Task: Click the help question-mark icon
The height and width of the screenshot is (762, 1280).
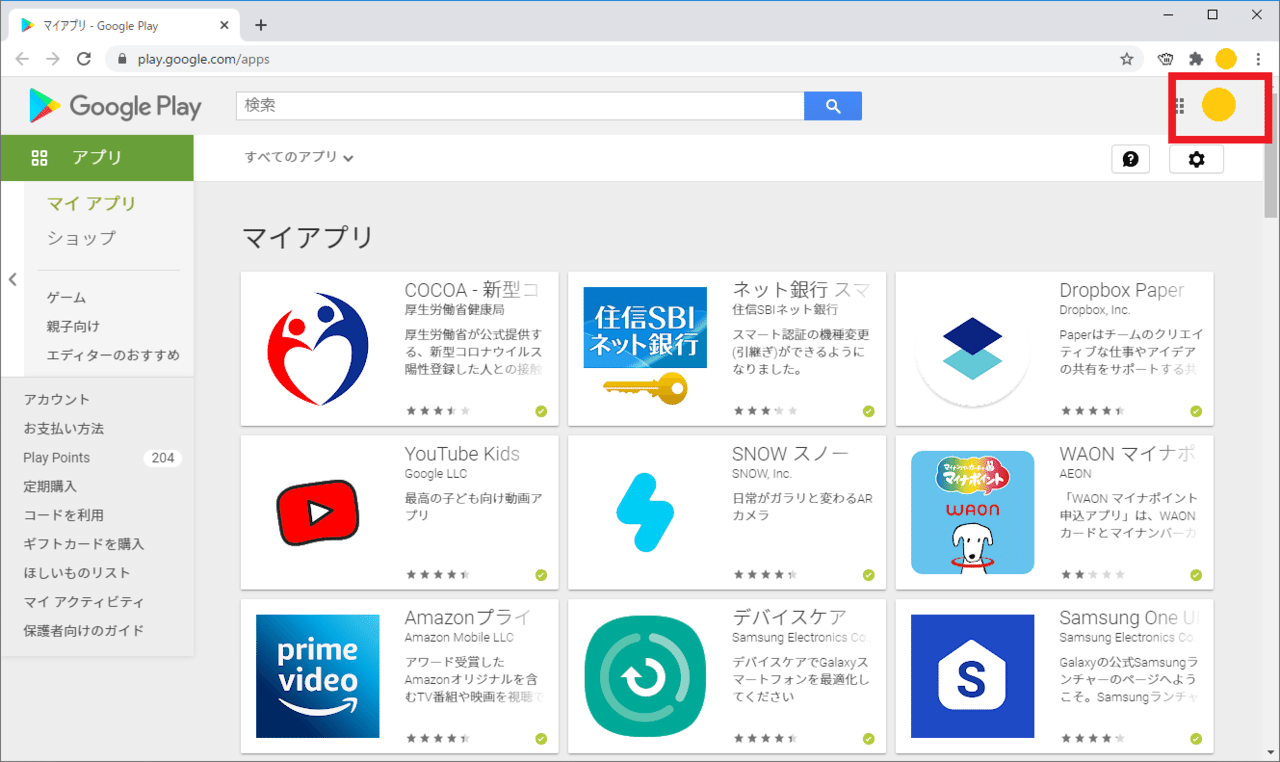Action: 1130,158
